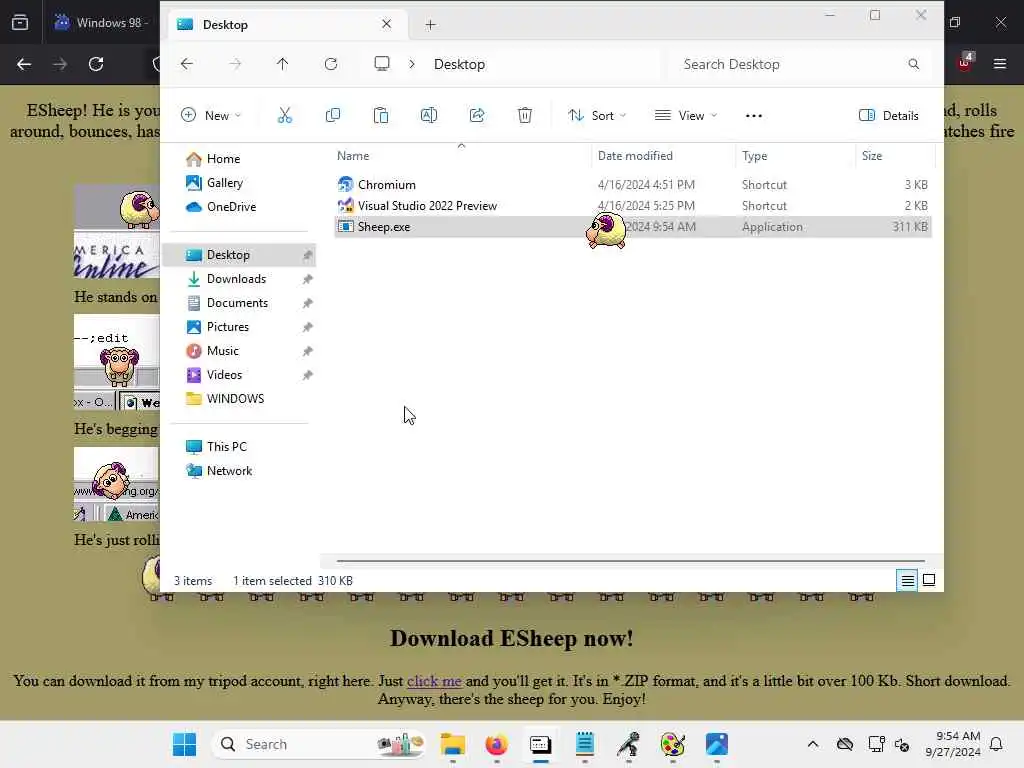The height and width of the screenshot is (768, 1024).
Task: Click the Copy icon in Explorer toolbar
Action: point(332,116)
